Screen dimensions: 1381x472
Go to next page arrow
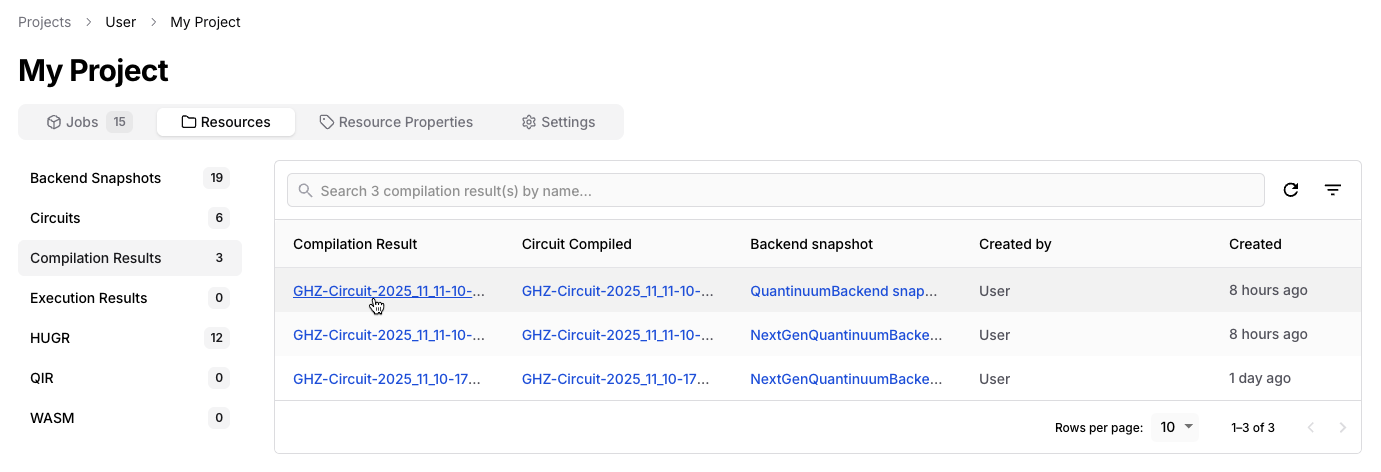click(1343, 427)
